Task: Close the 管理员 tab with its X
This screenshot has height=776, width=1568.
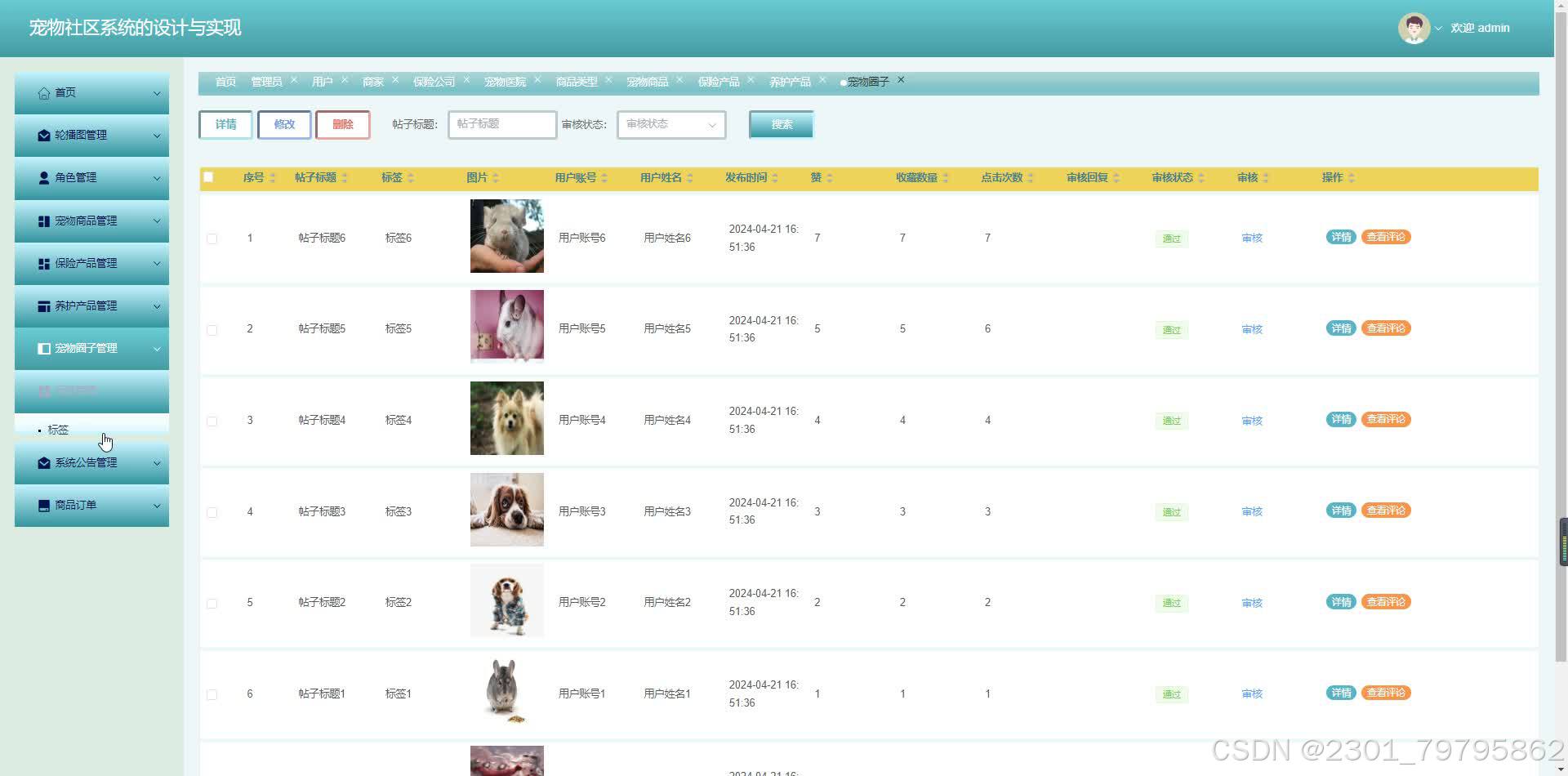Action: [x=294, y=79]
